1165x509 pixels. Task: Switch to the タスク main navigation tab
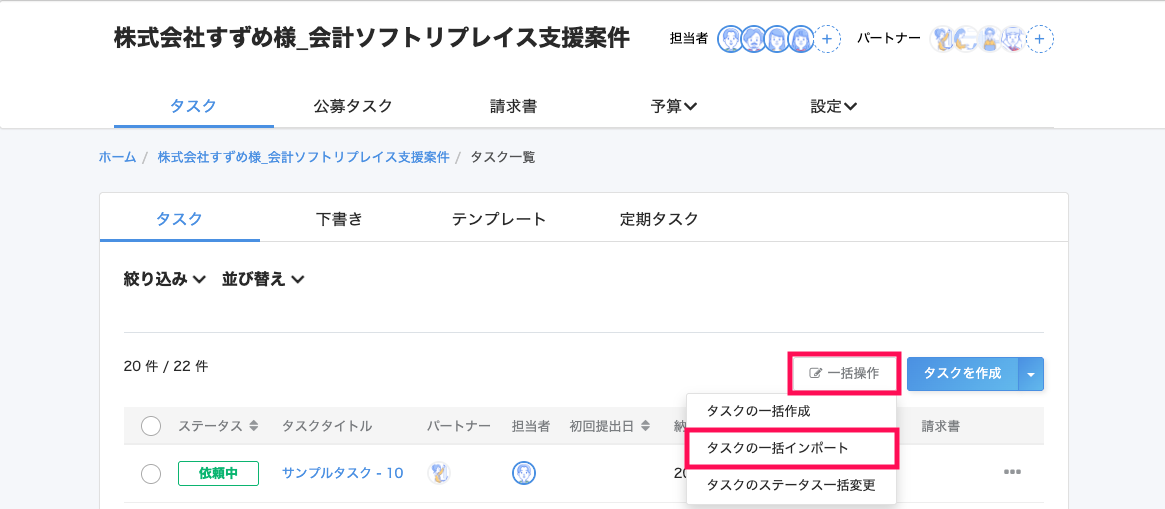pyautogui.click(x=193, y=106)
